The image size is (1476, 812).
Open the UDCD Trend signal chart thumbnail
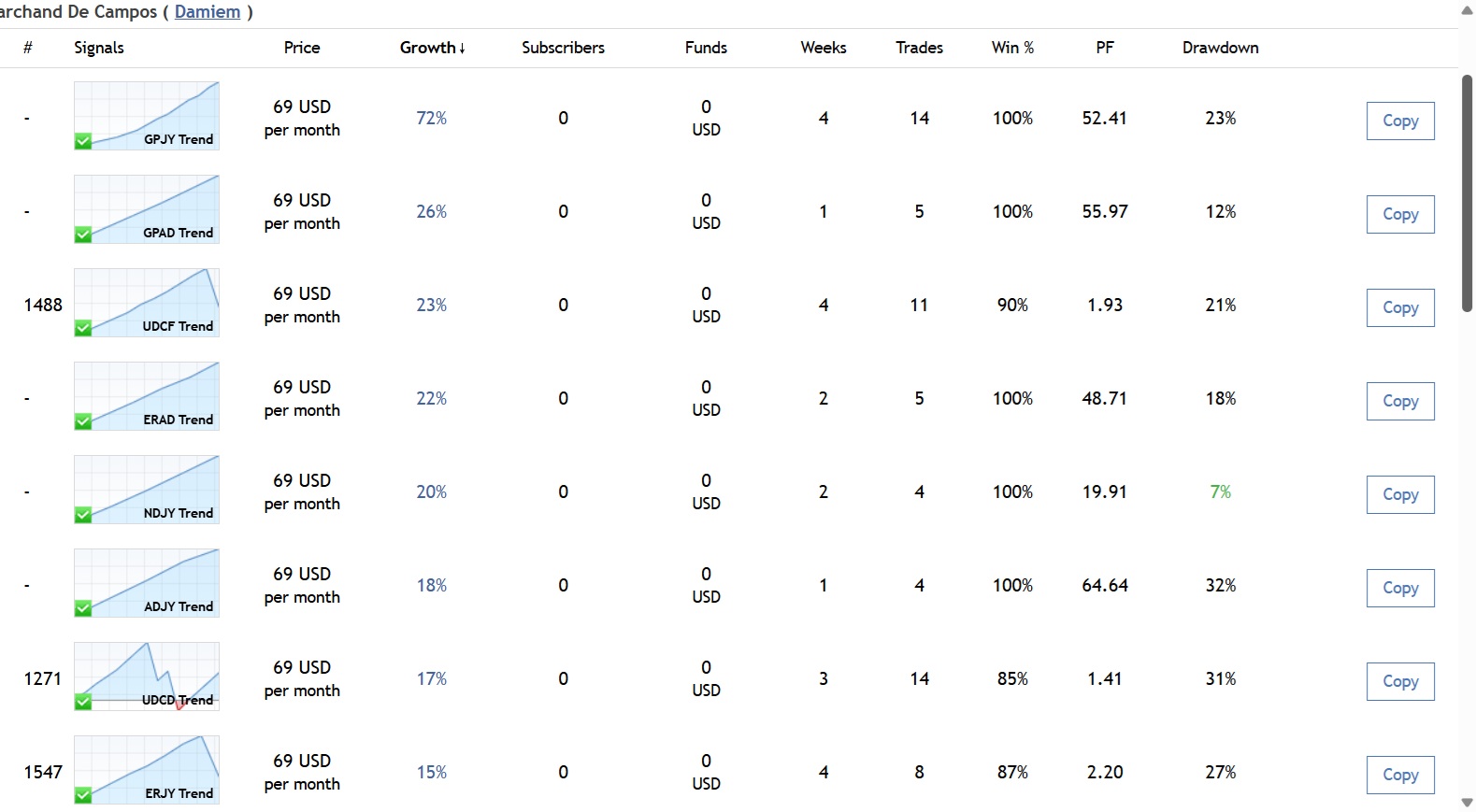pyautogui.click(x=147, y=677)
